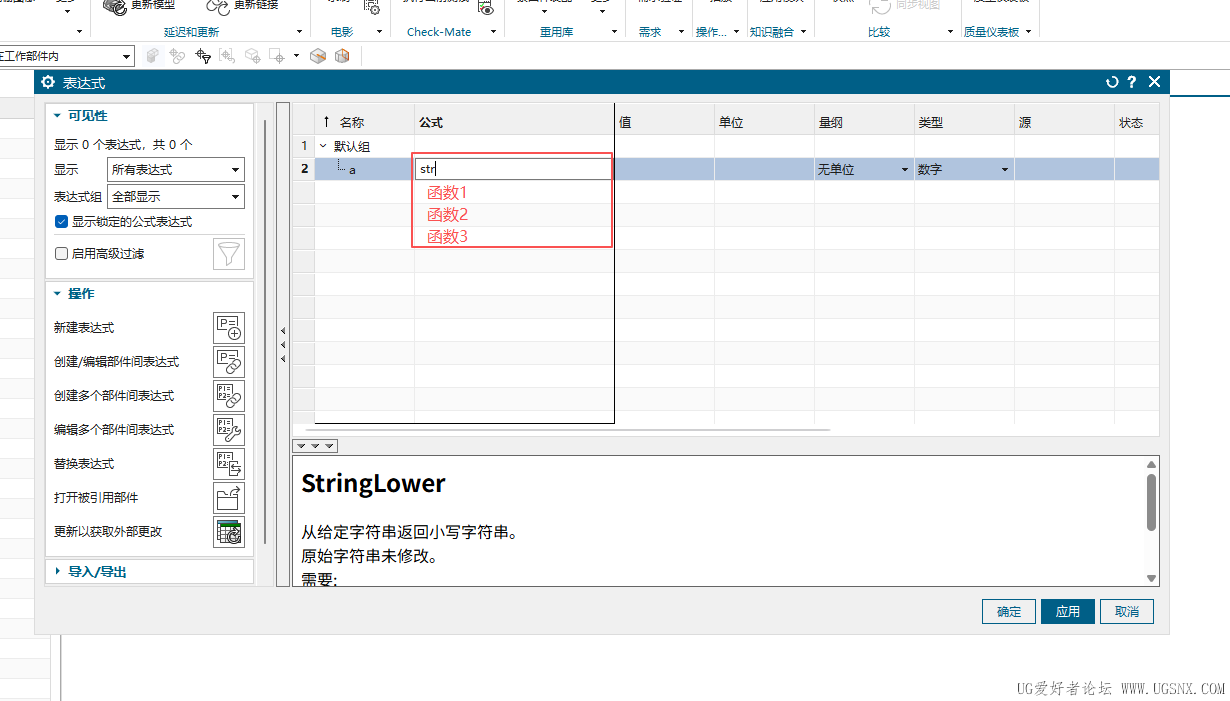Click the triple-arrow collapse button above the description

click(x=315, y=446)
